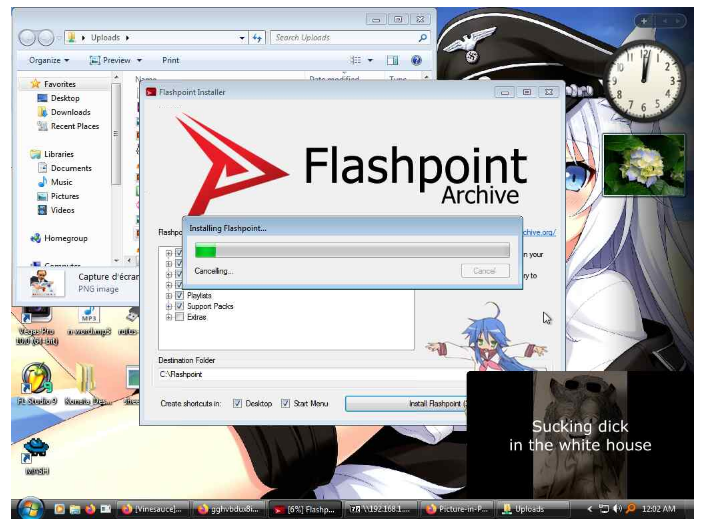Screen dimensions: 704x527
Task: Click the network tray icon
Action: 604,509
